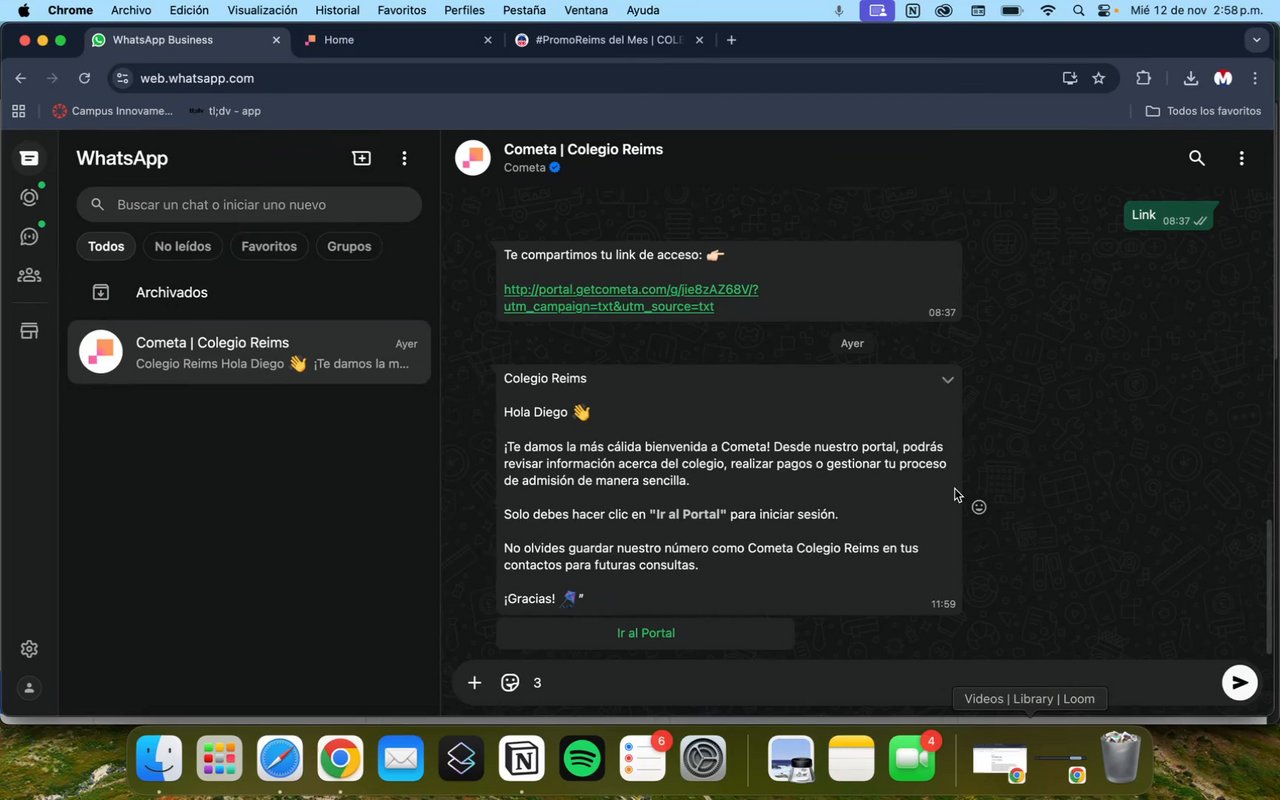Open the Communities icon in WhatsApp sidebar

[29, 275]
